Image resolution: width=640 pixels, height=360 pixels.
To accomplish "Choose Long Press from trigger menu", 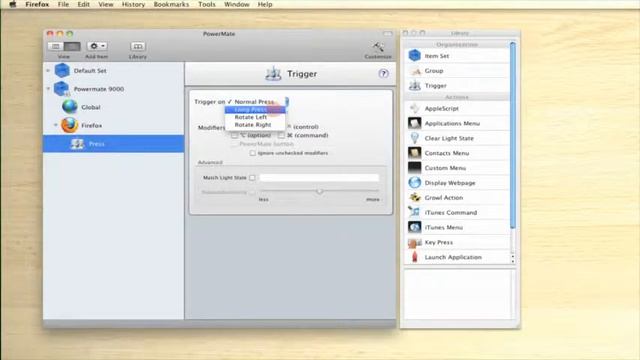I will [255, 109].
